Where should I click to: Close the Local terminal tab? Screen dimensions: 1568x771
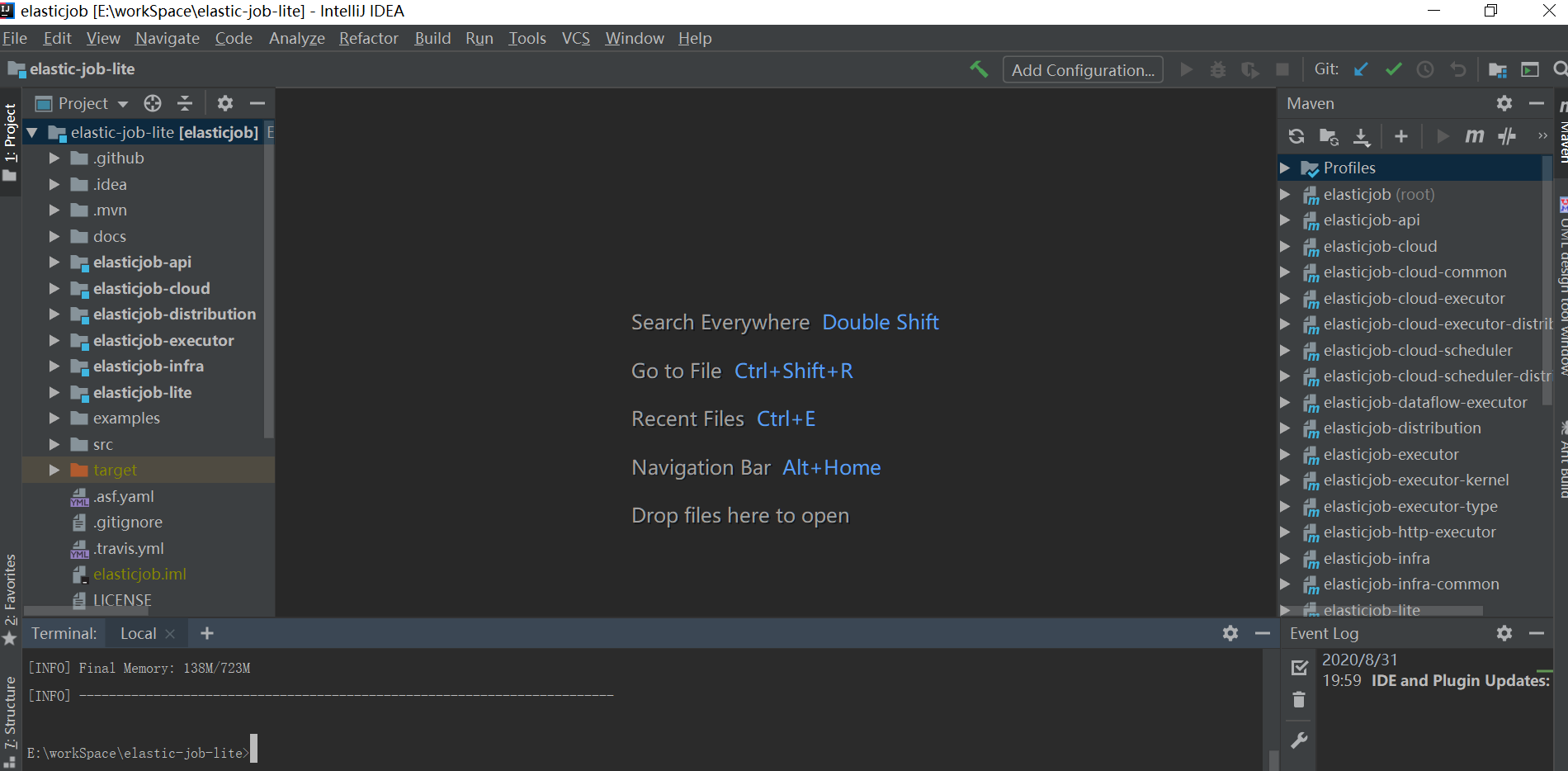point(170,634)
